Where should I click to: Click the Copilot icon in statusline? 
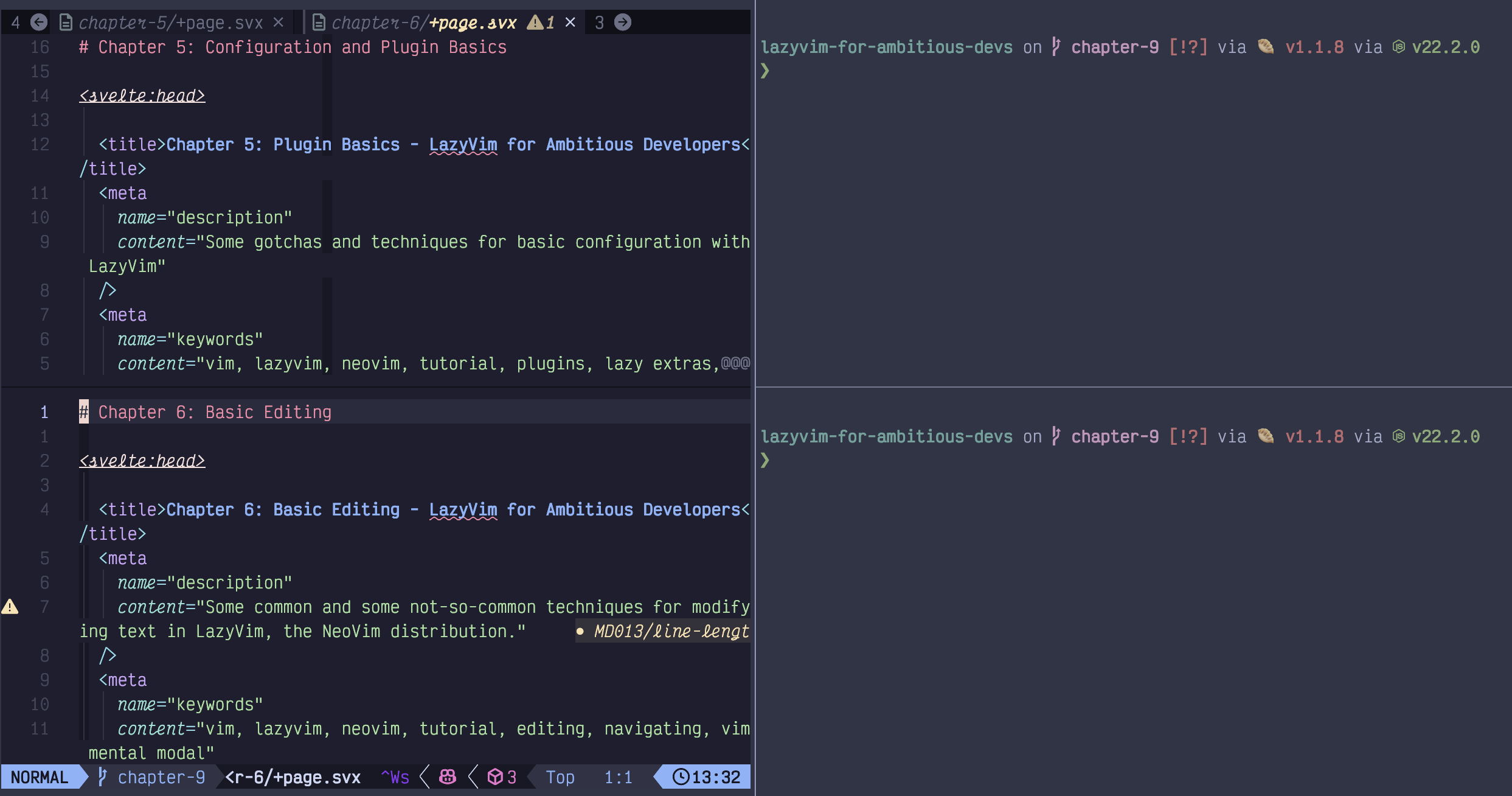(448, 777)
